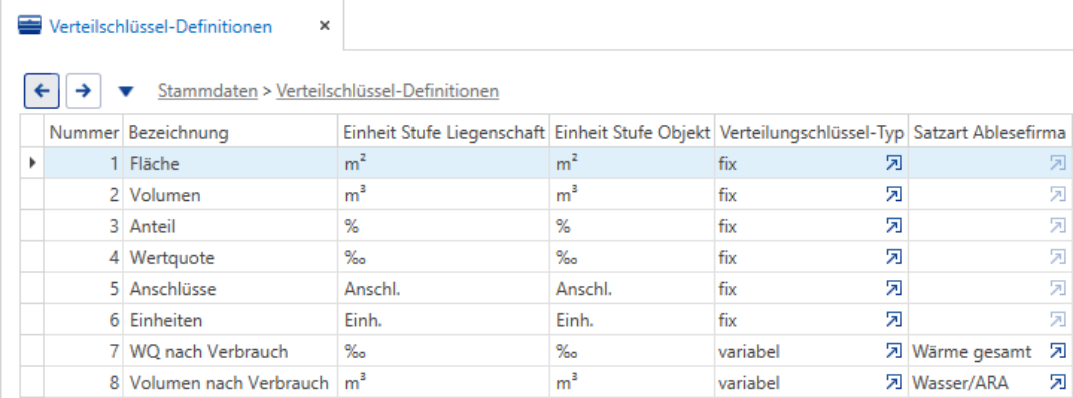Select the Volumen cell in row 2
1073x398 pixels.
(230, 194)
